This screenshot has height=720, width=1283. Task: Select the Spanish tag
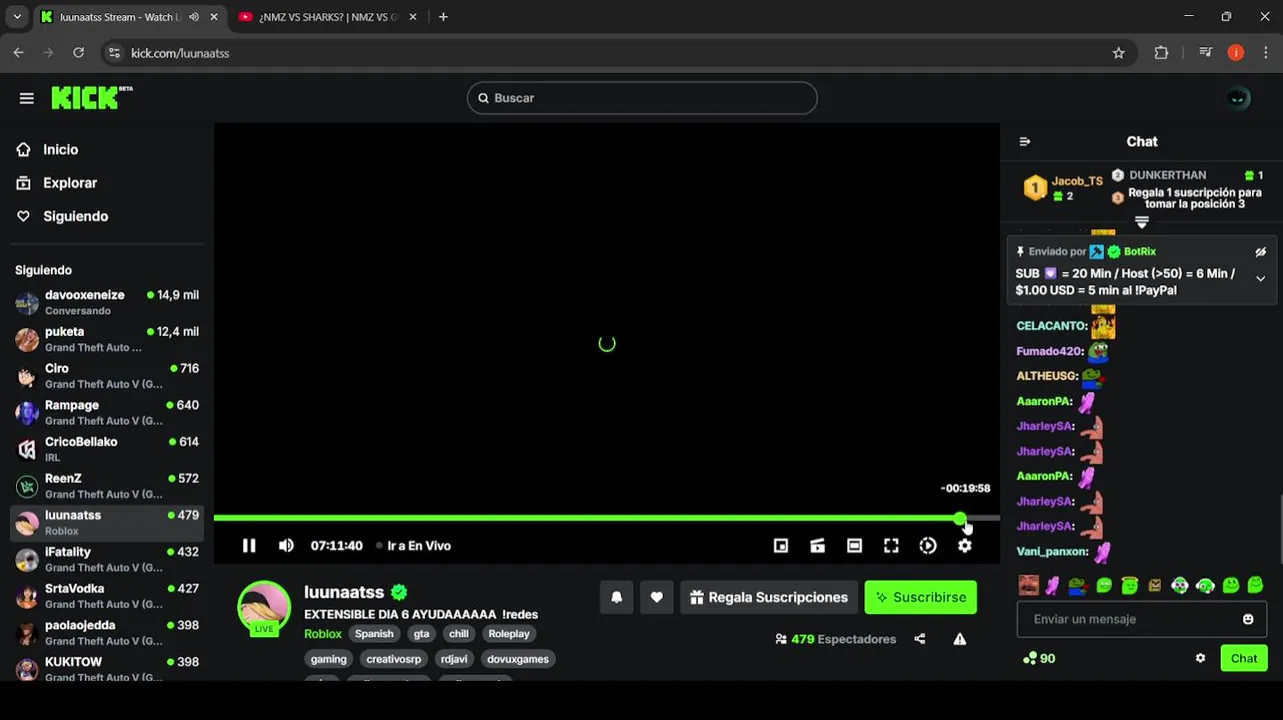point(374,634)
